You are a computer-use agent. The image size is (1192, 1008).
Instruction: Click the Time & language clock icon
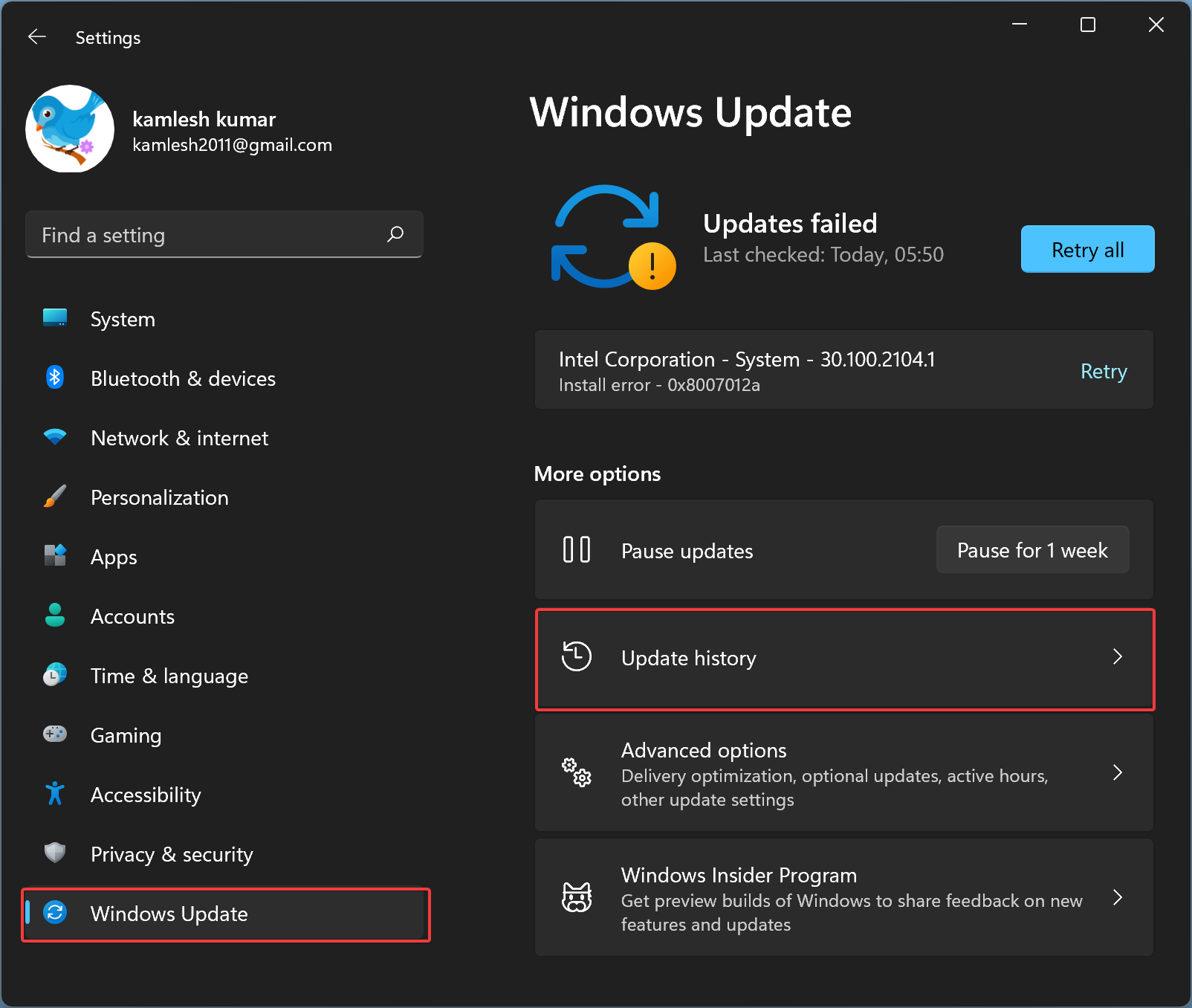55,675
